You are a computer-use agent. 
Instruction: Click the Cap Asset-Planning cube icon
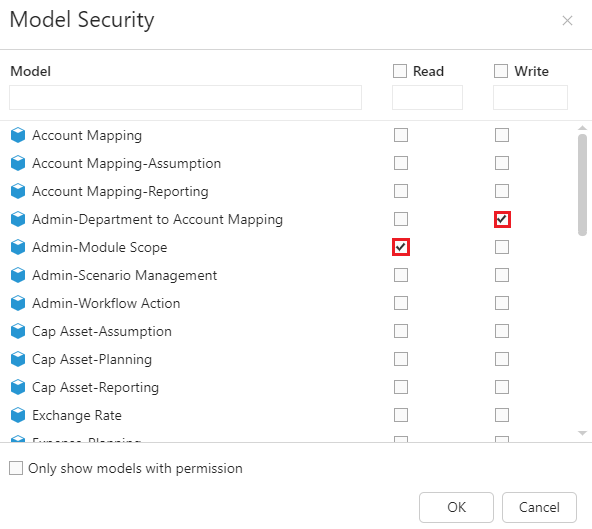(18, 359)
